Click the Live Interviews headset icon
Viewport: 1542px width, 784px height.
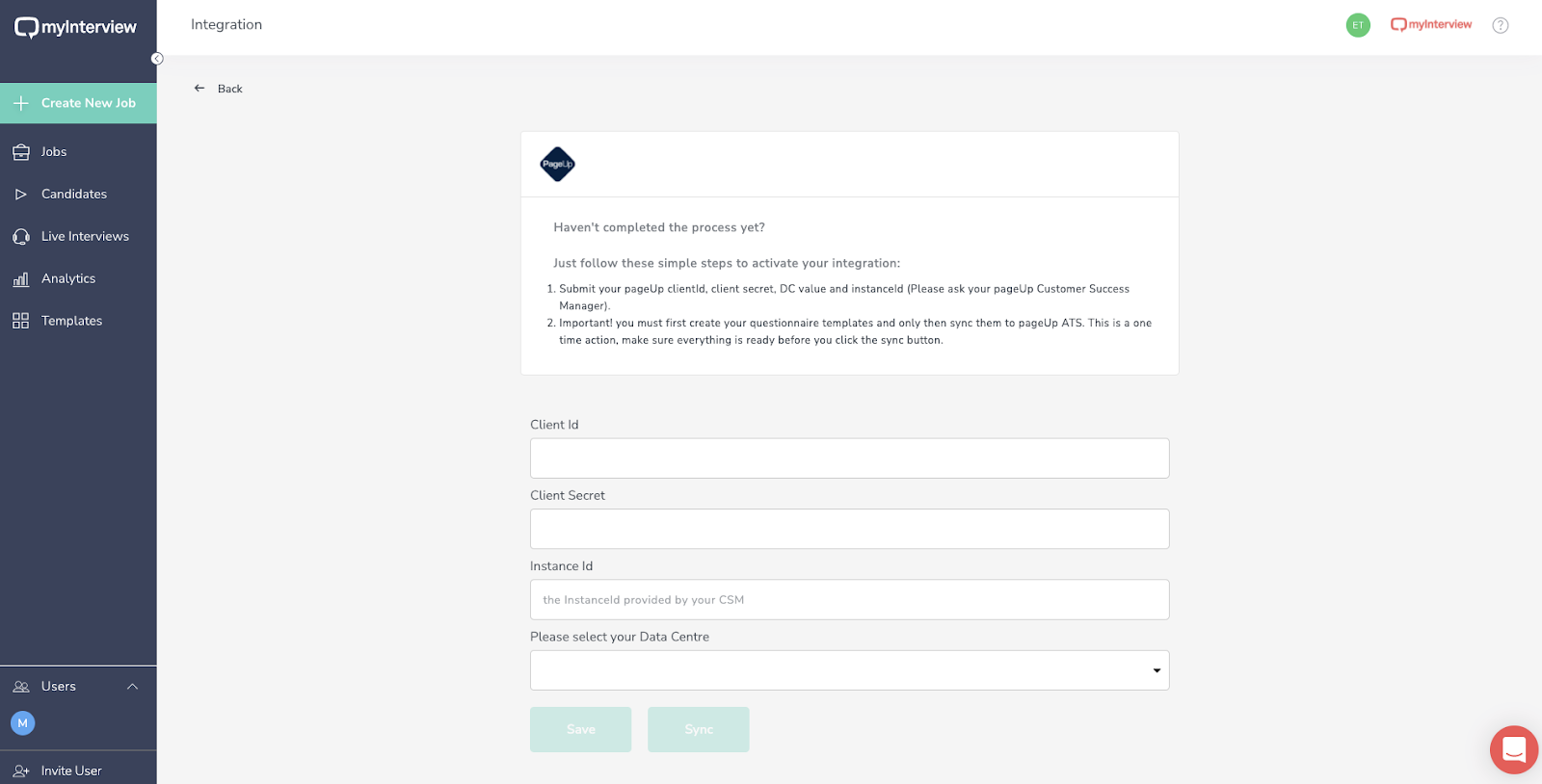(x=21, y=237)
